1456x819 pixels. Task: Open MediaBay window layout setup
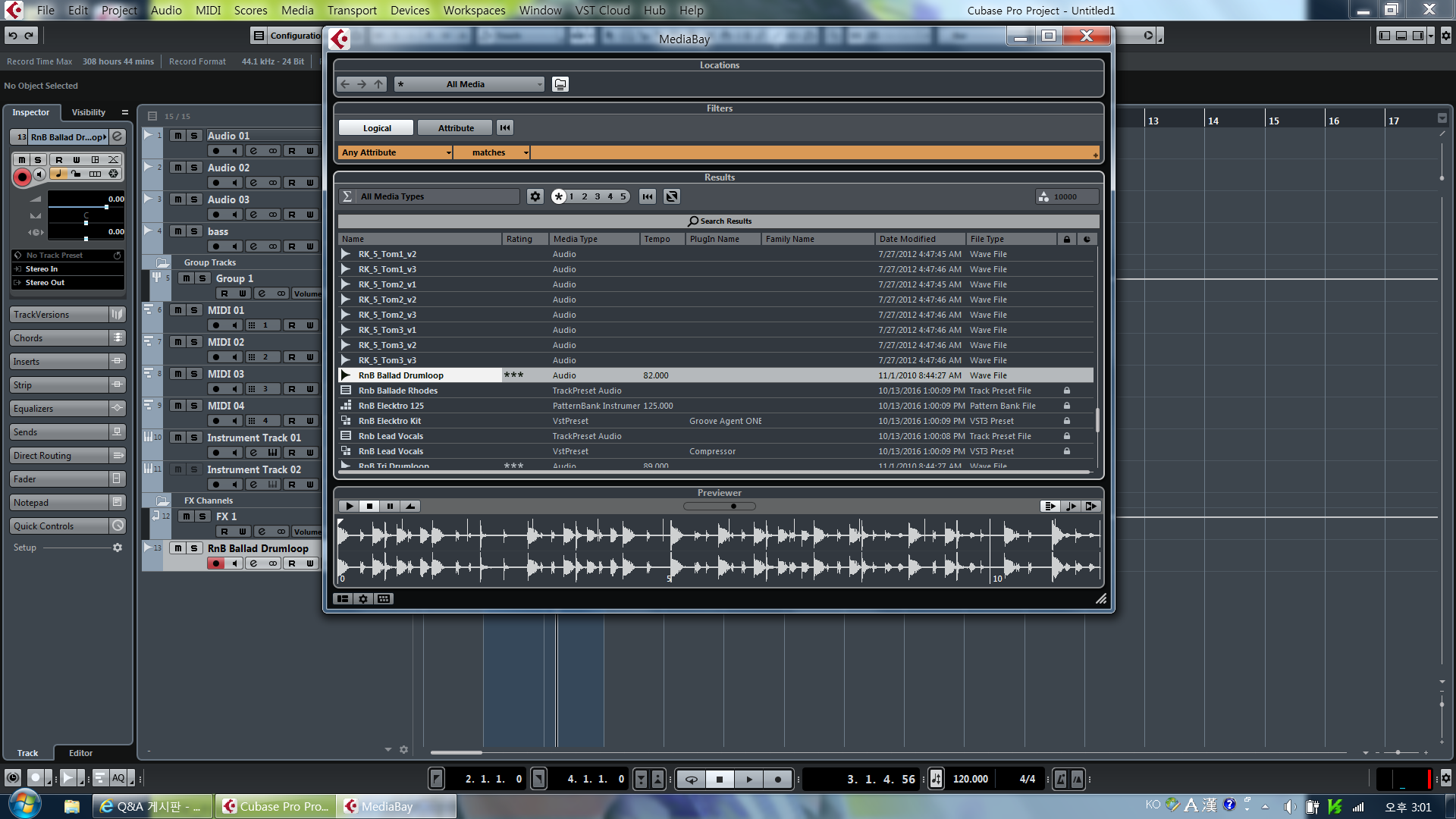(343, 599)
